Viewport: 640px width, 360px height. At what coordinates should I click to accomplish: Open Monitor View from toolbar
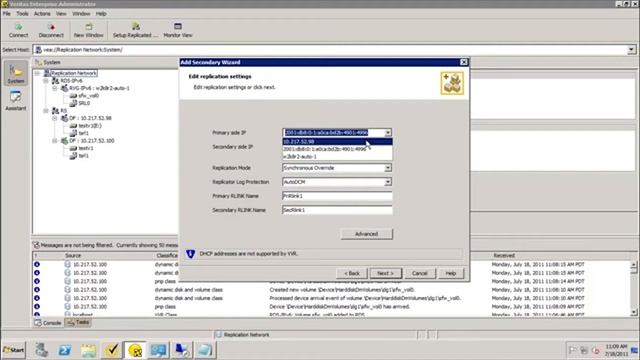[178, 30]
